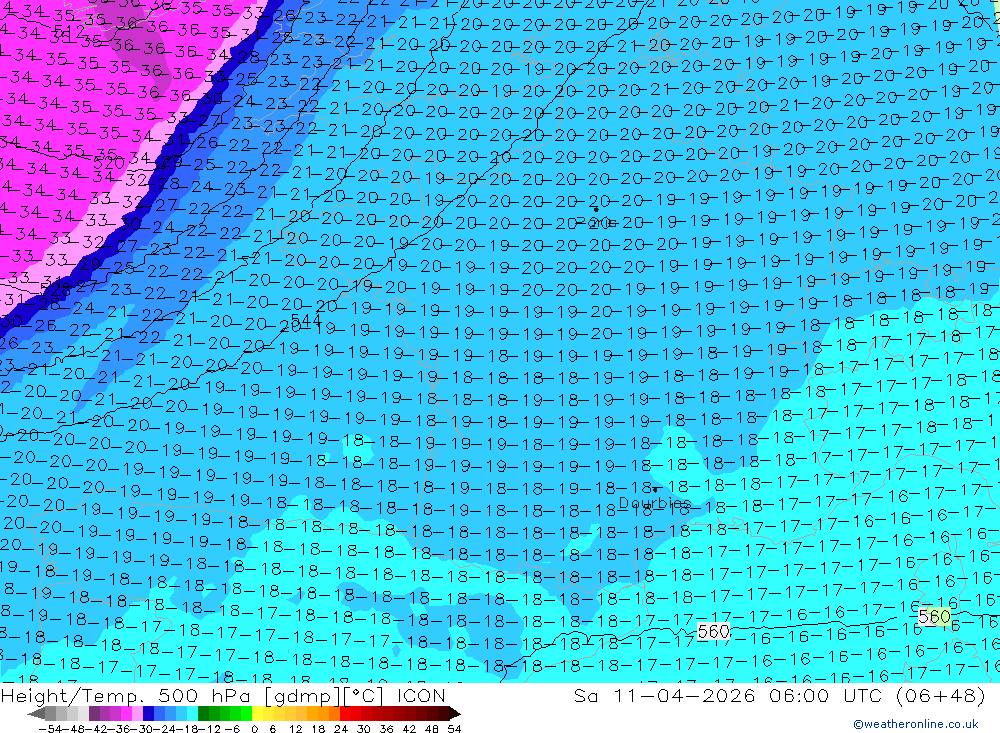
Task: Click the white-boxed 560 contour label
Action: pos(713,632)
